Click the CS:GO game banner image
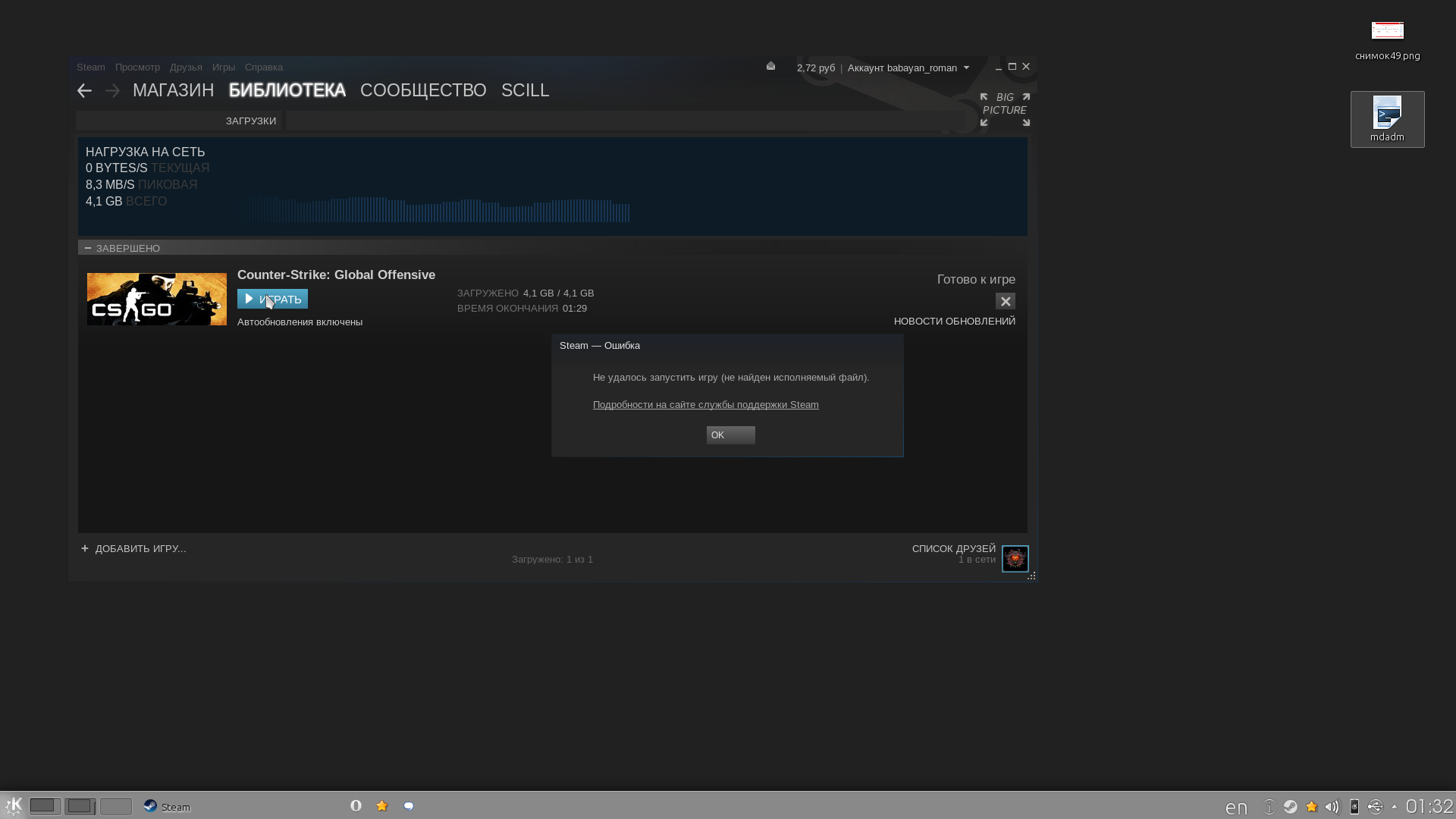Image resolution: width=1456 pixels, height=819 pixels. click(x=156, y=300)
